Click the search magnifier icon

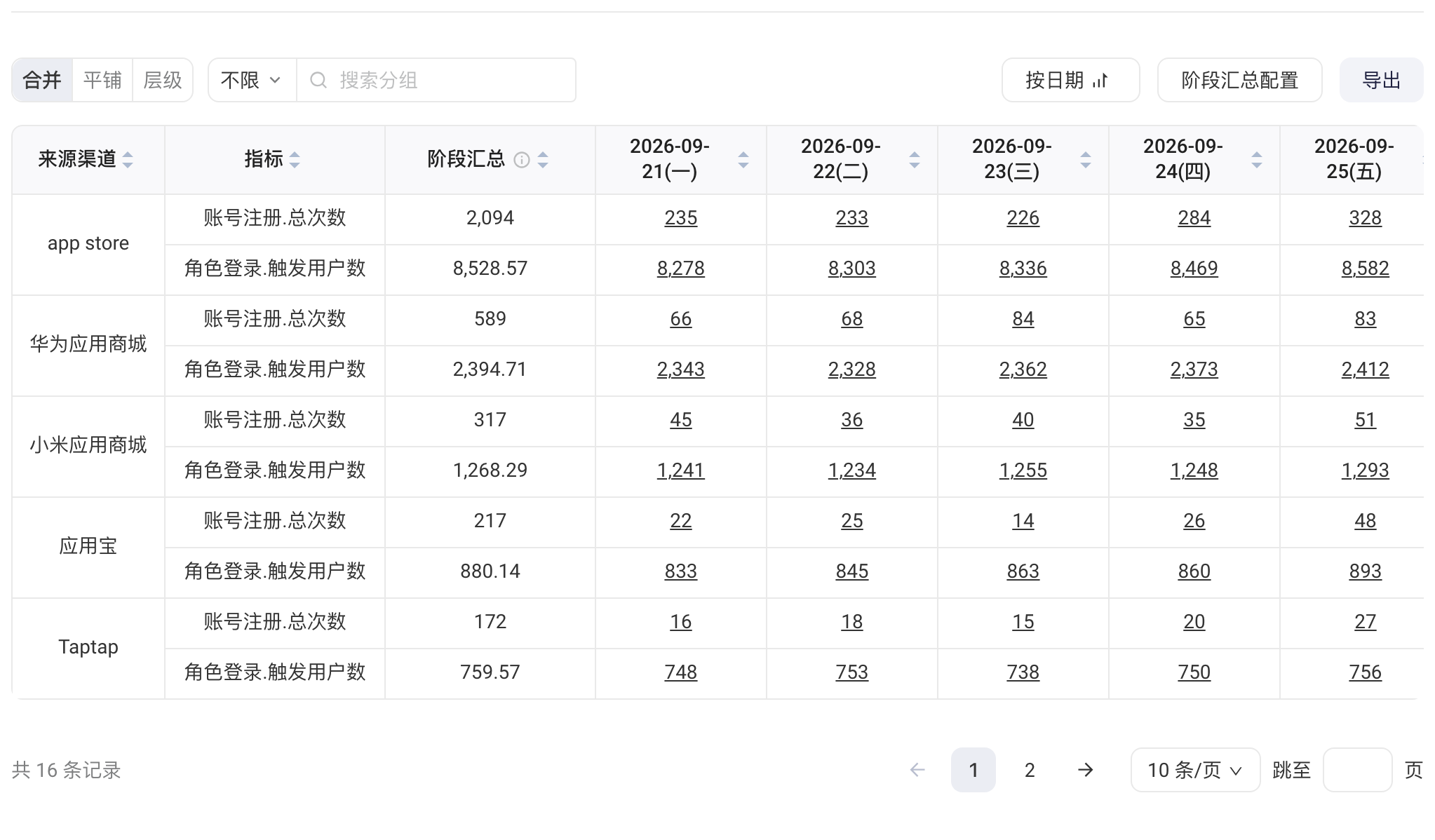tap(318, 80)
